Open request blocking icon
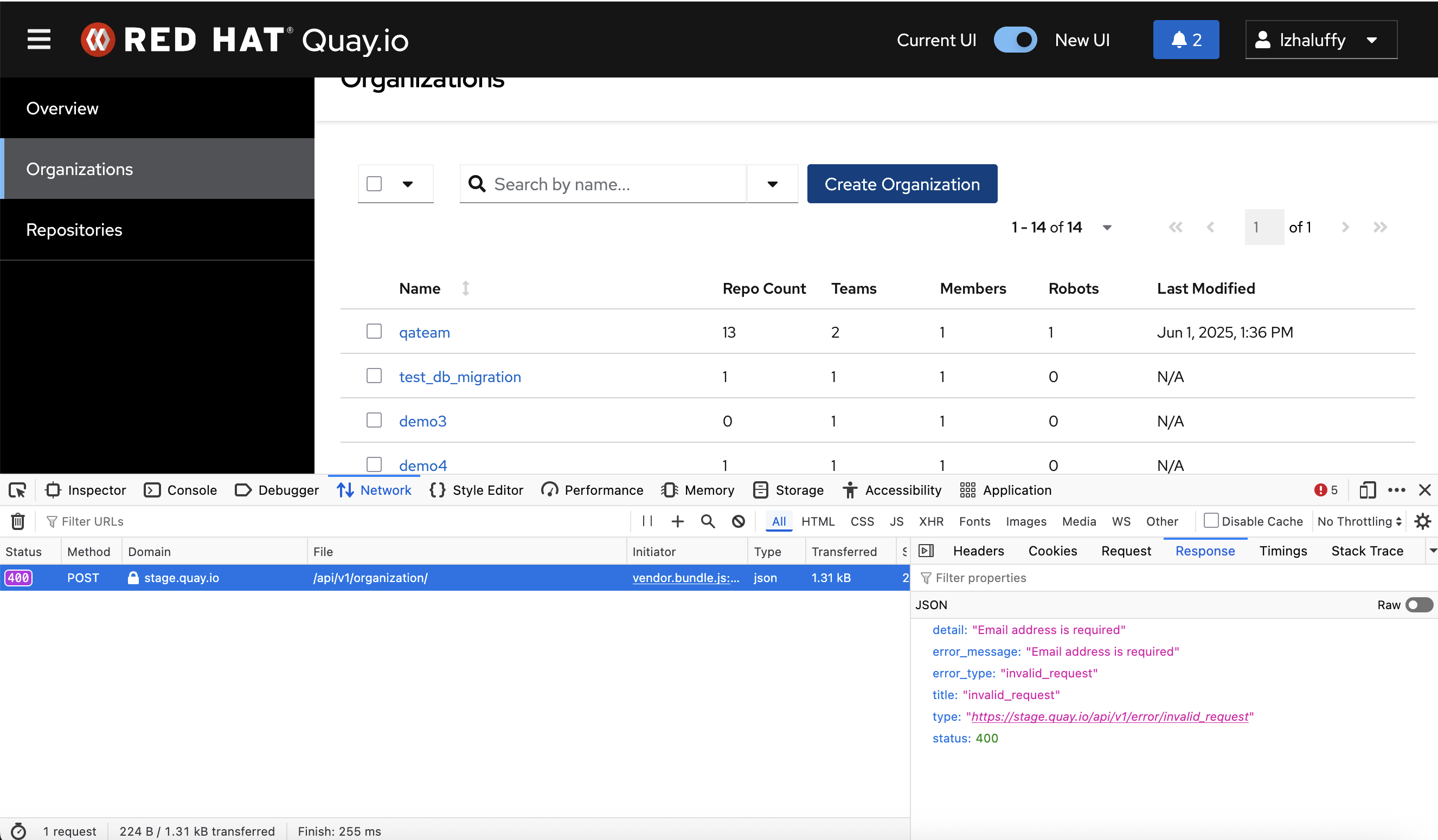Image resolution: width=1438 pixels, height=840 pixels. point(739,521)
